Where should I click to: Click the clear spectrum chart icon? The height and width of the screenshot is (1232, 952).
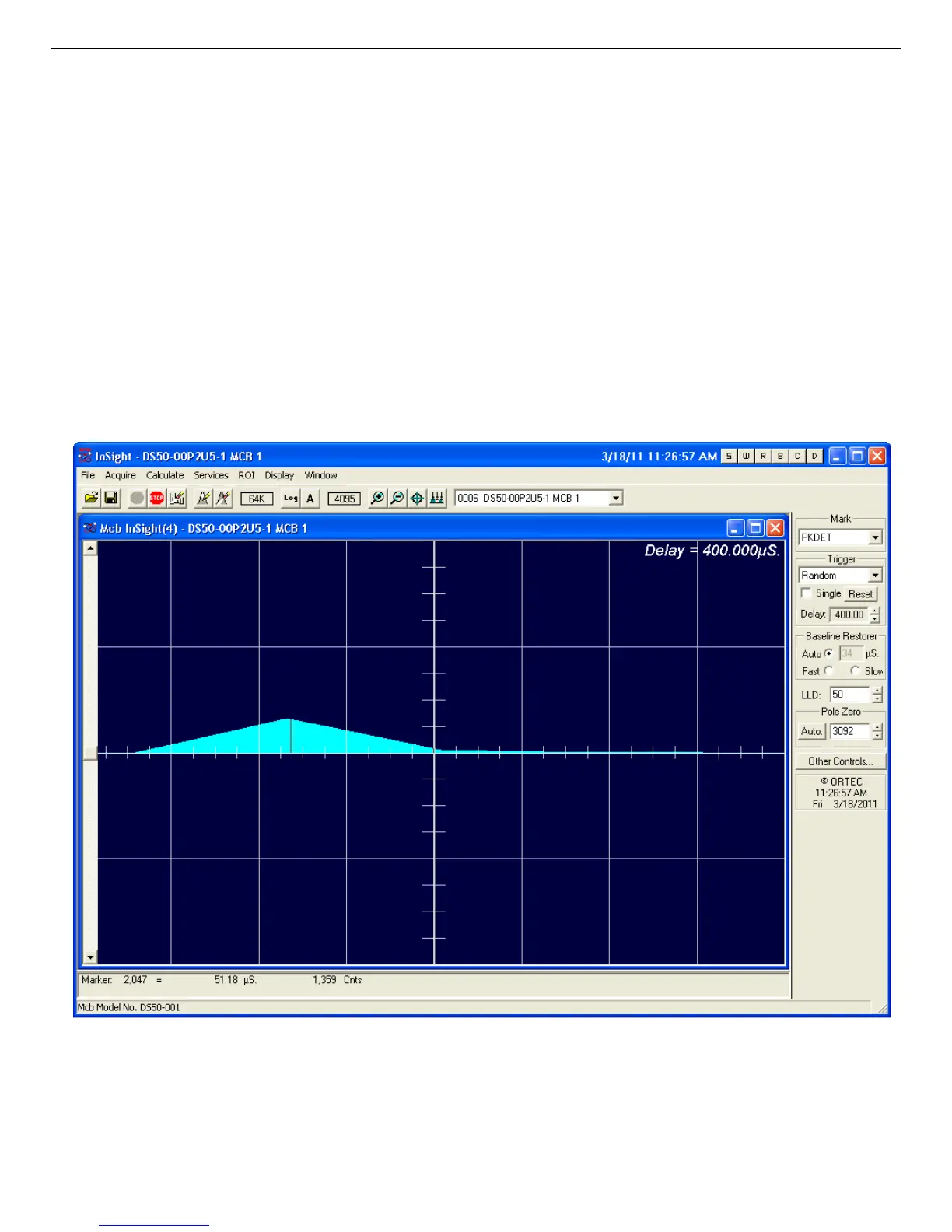coord(177,498)
